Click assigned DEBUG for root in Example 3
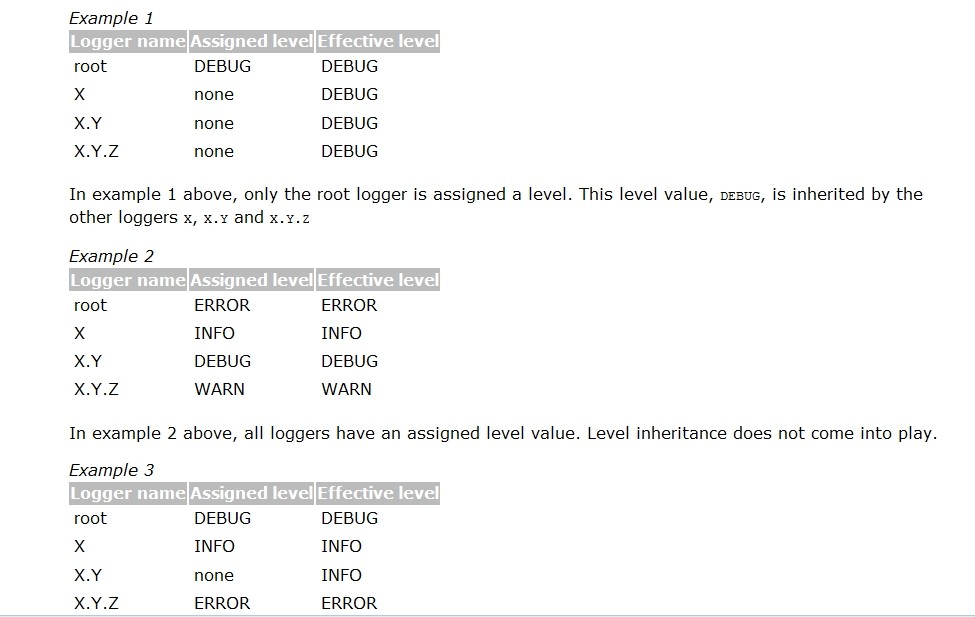Viewport: 975px width, 617px height. (223, 519)
